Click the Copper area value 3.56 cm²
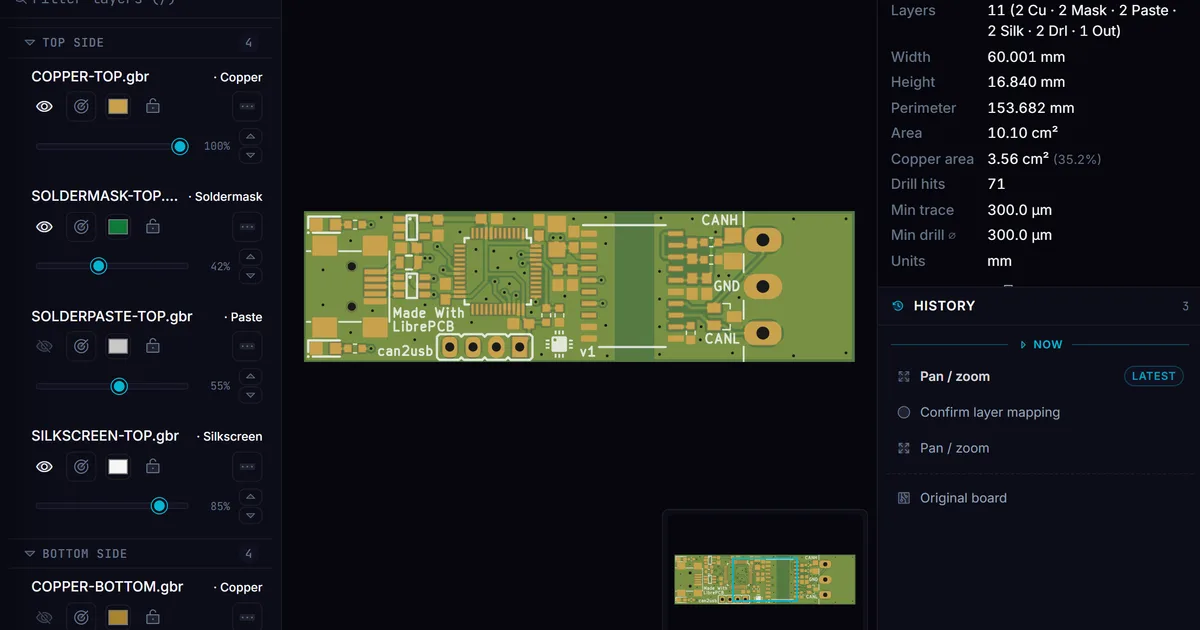This screenshot has height=630, width=1200. [1018, 159]
